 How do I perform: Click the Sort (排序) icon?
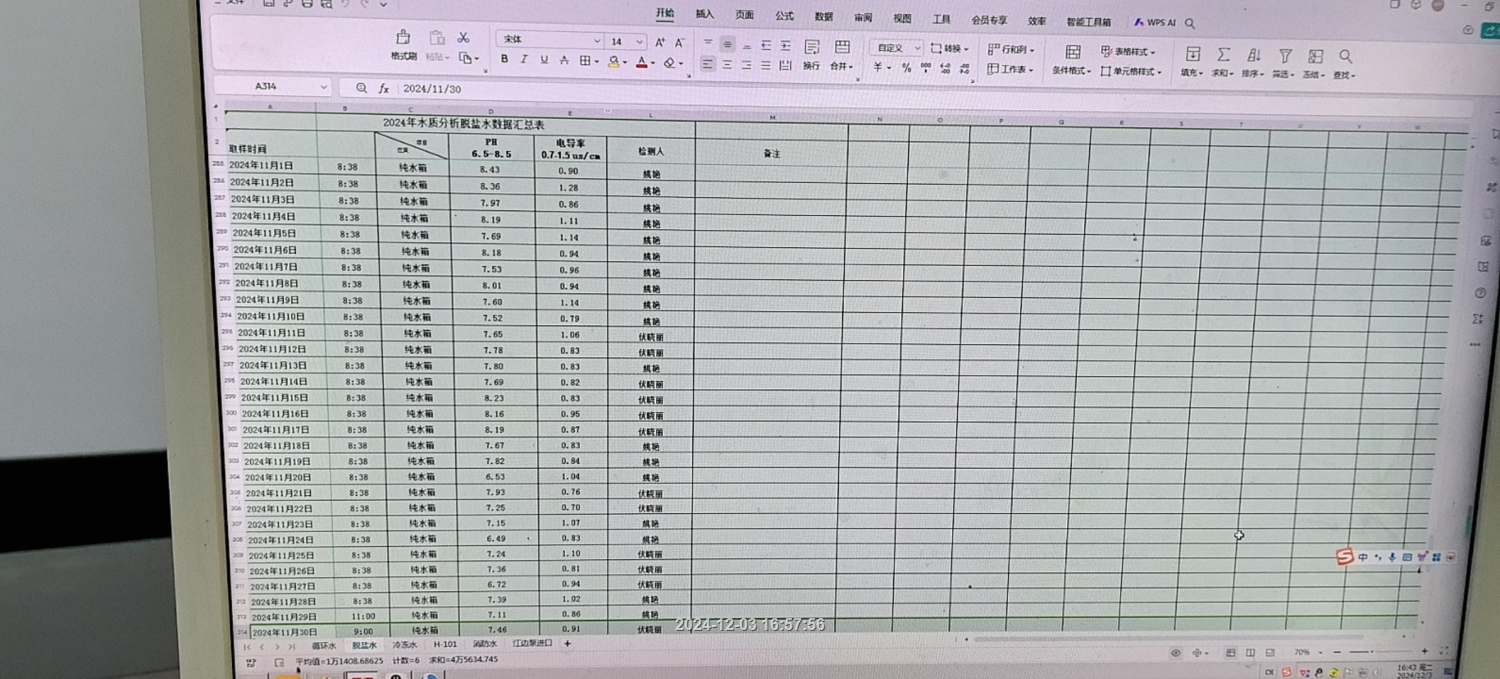tap(1254, 55)
